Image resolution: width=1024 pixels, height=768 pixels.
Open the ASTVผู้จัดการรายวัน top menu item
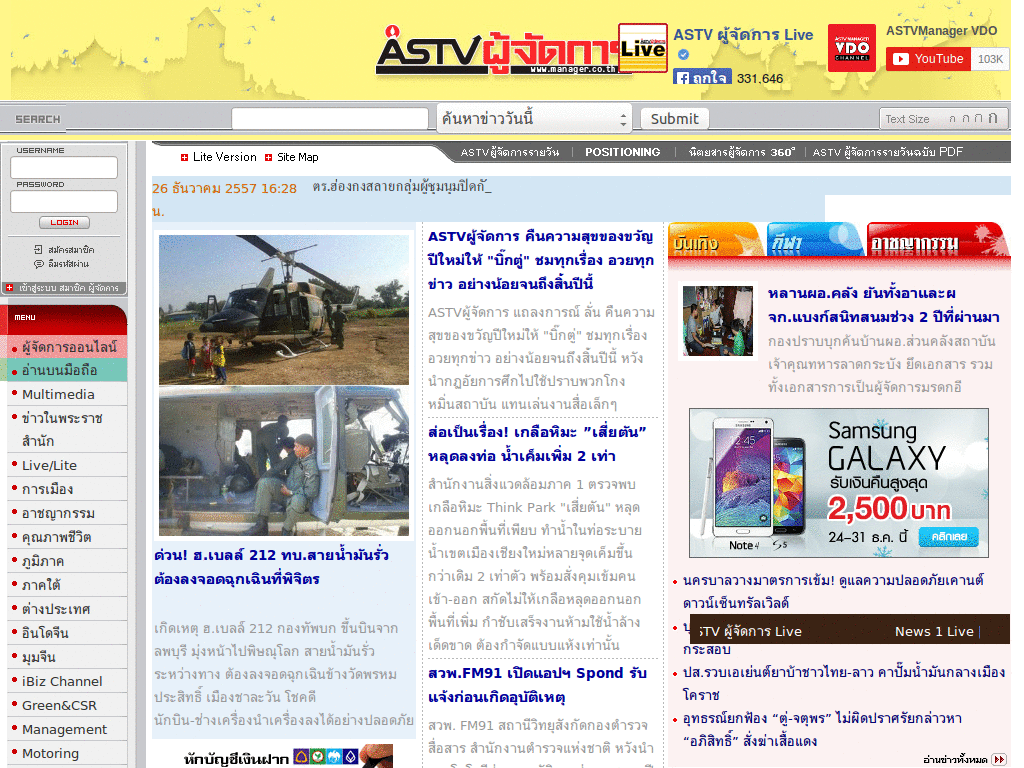click(509, 152)
